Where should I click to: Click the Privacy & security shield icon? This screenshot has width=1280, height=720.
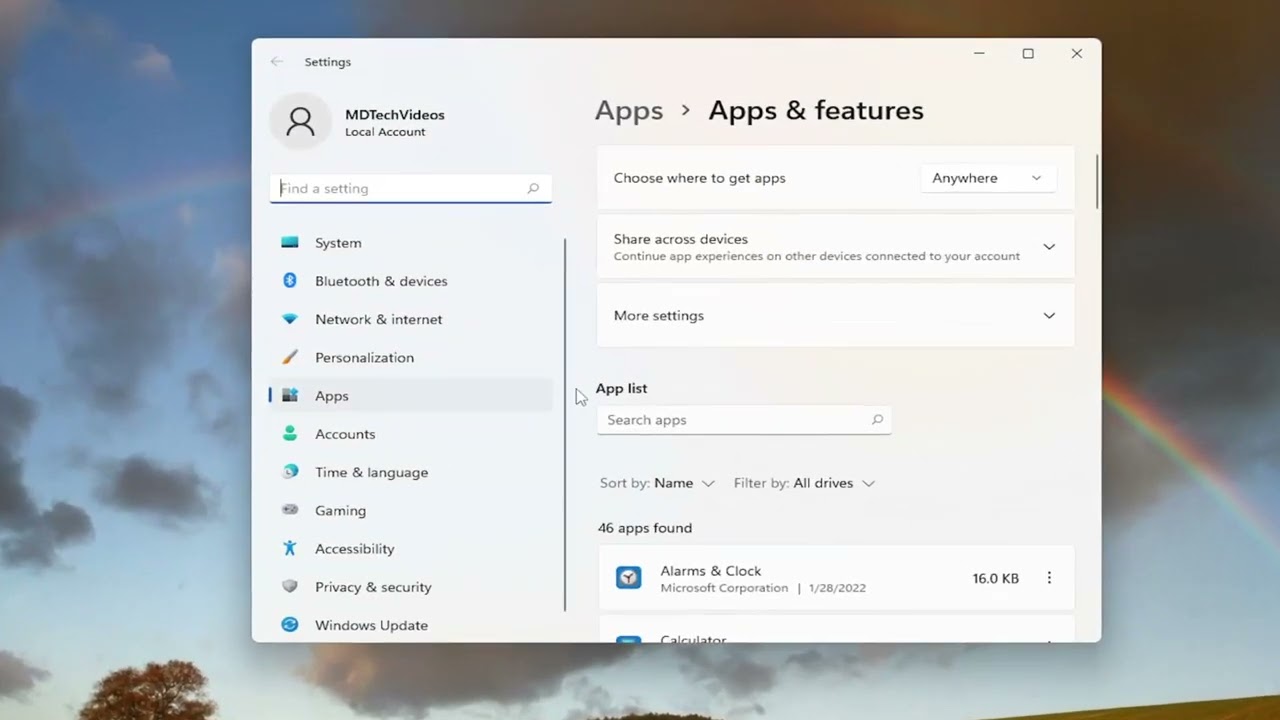[x=290, y=586]
